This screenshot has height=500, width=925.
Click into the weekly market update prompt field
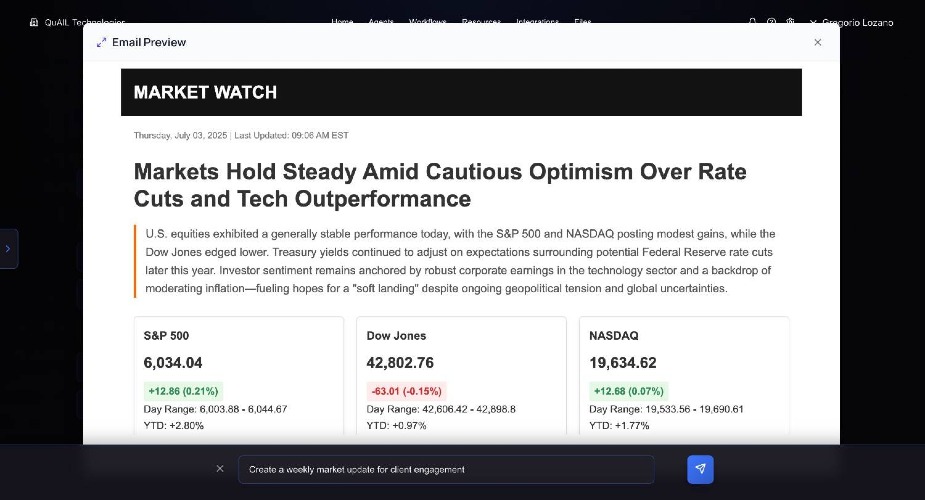click(x=446, y=469)
